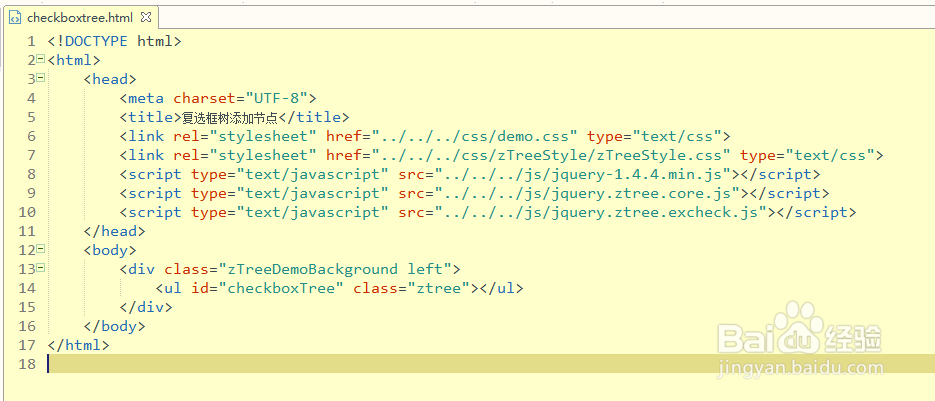Collapse the body element fold at line 12
This screenshot has width=935, height=401.
coord(40,249)
